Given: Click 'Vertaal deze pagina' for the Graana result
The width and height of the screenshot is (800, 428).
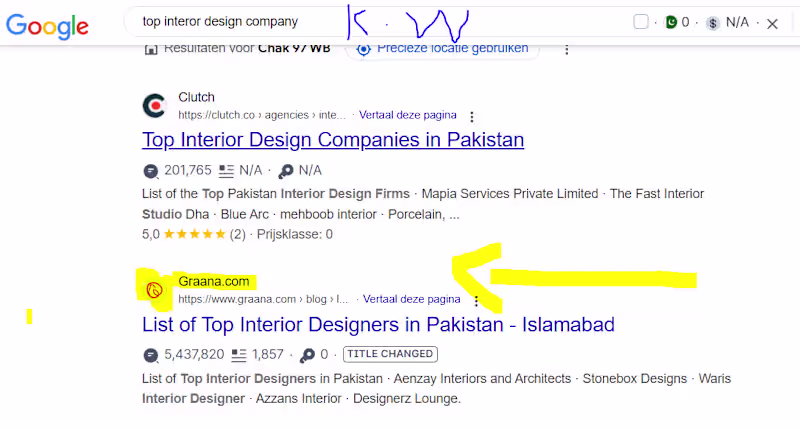Looking at the screenshot, I should [x=411, y=299].
